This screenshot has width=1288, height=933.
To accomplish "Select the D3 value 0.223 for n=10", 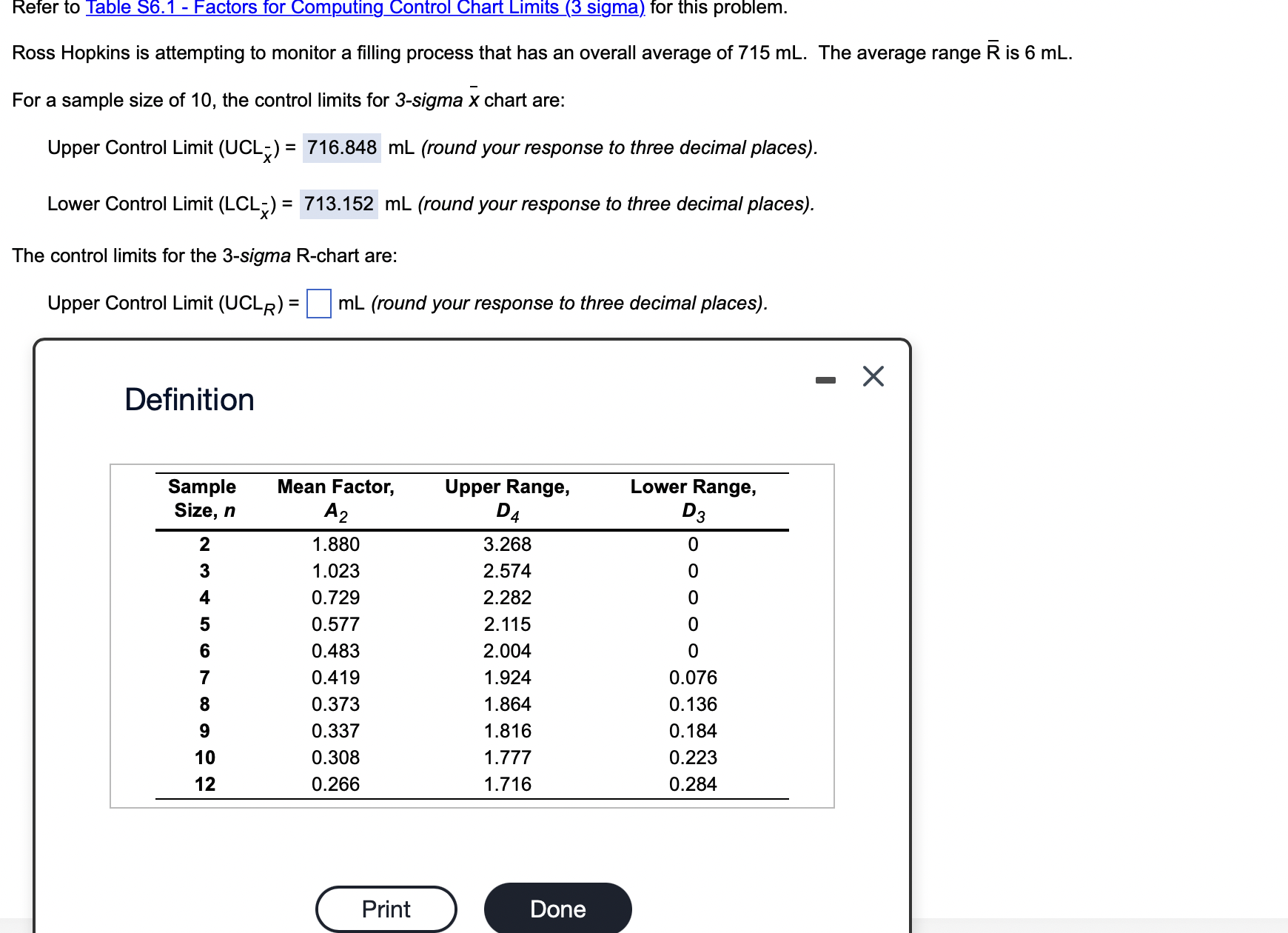I will (x=692, y=757).
